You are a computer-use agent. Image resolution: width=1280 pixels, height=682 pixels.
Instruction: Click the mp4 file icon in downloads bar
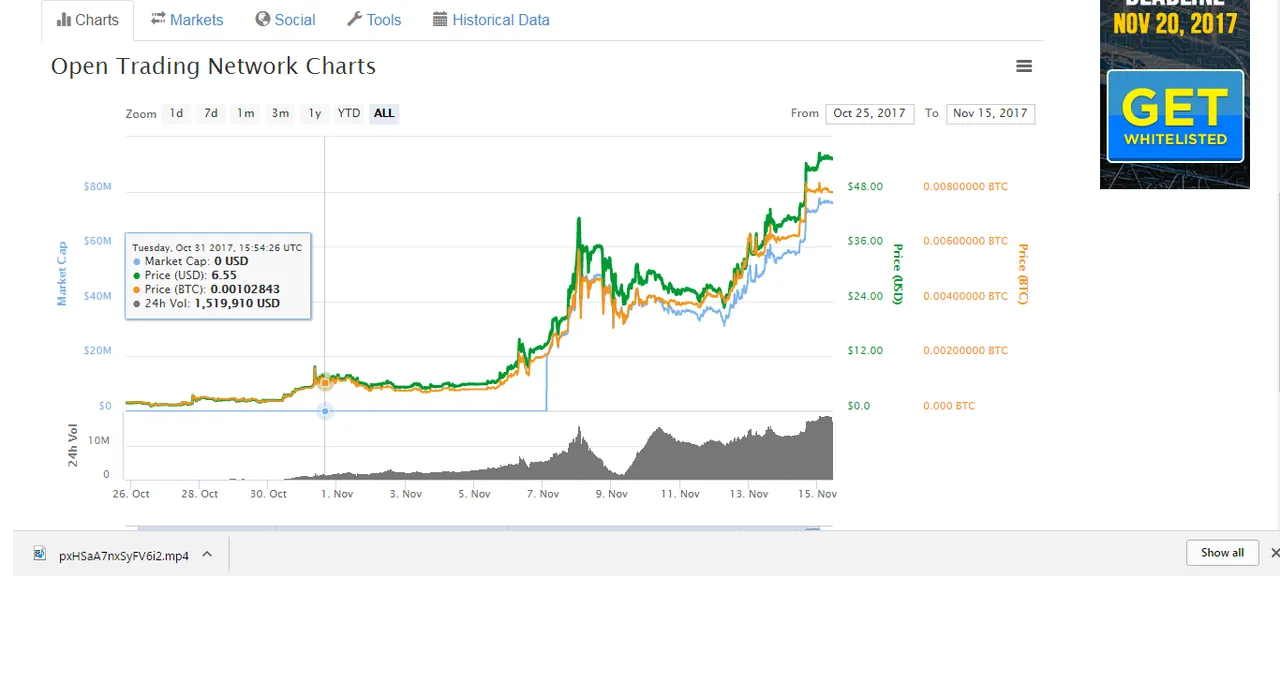coord(40,554)
